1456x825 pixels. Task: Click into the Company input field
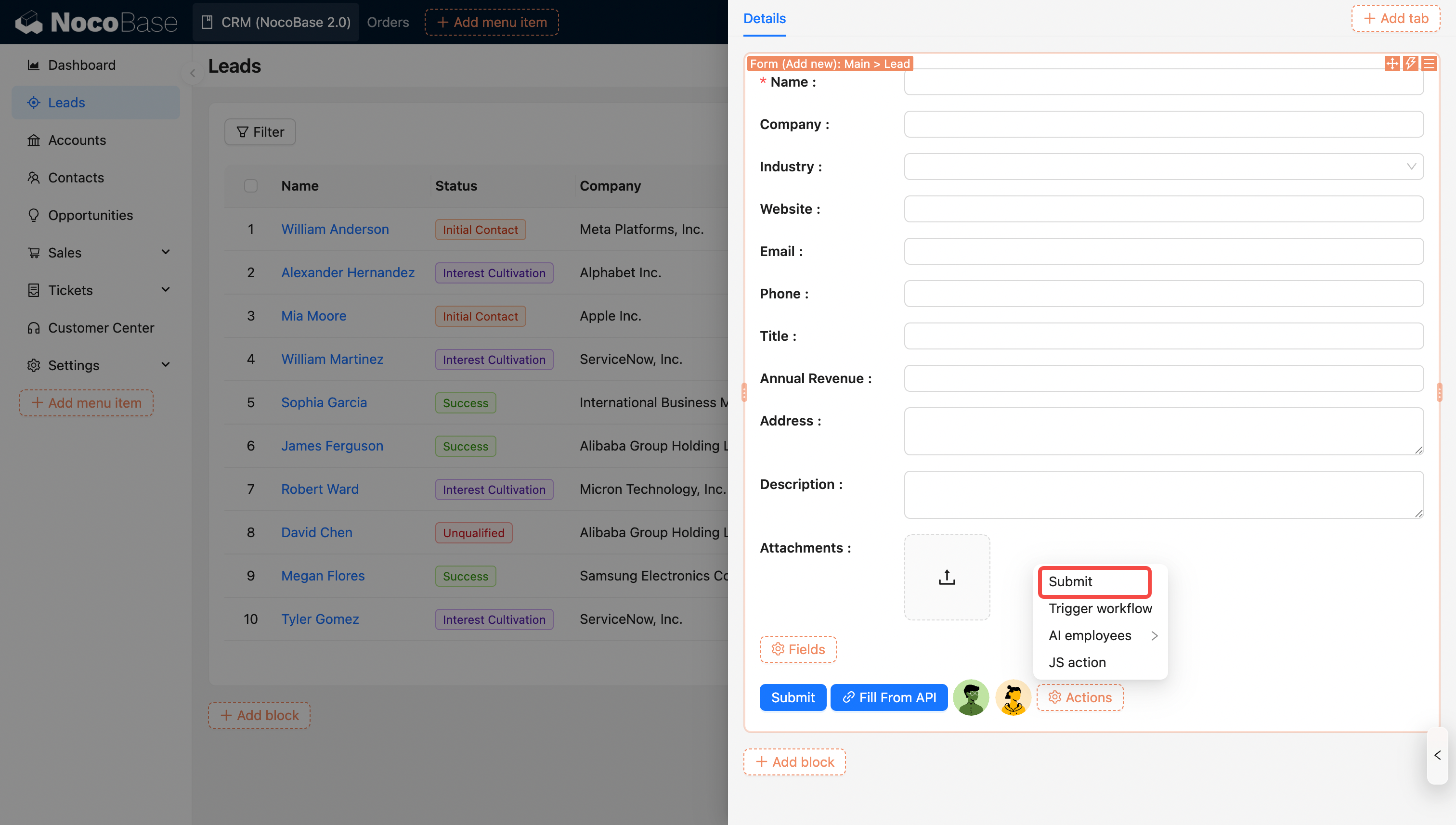tap(1163, 124)
